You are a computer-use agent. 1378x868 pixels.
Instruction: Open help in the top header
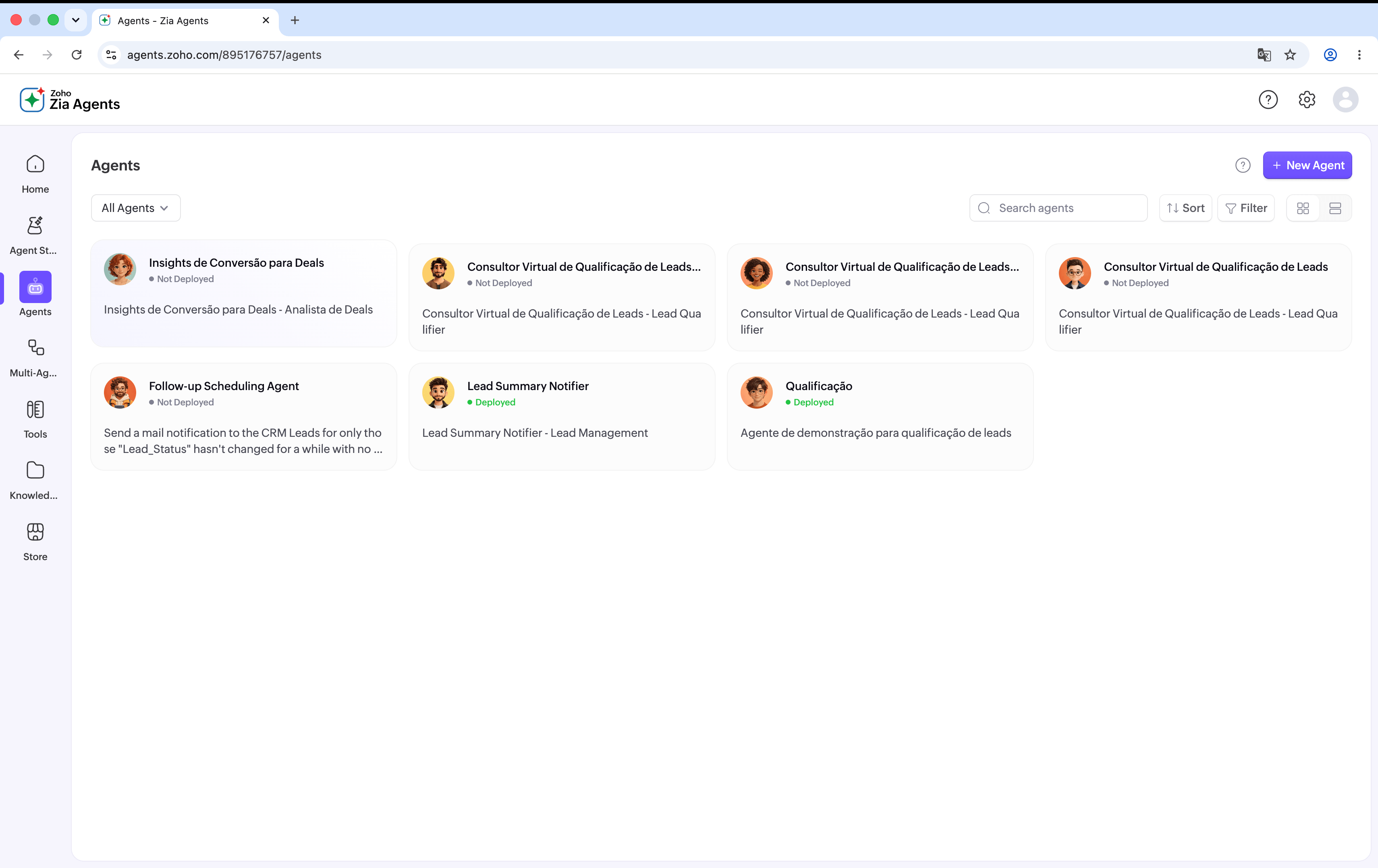[1268, 100]
